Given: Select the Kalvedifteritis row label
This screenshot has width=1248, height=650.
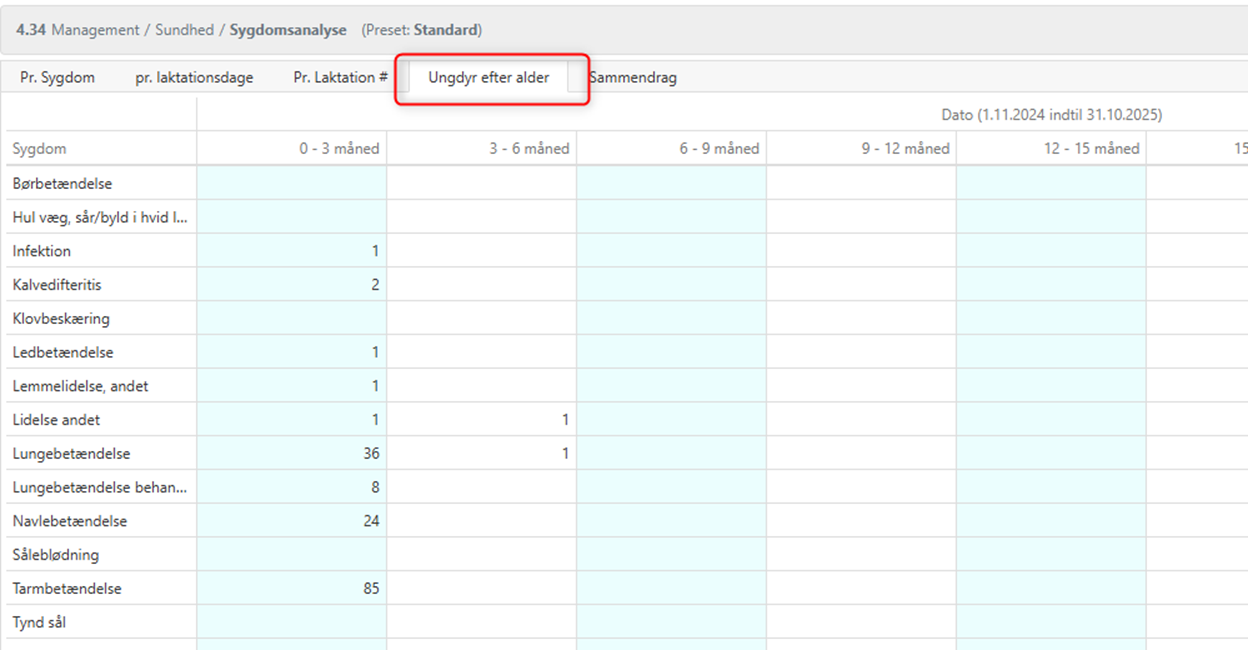Looking at the screenshot, I should [x=57, y=285].
